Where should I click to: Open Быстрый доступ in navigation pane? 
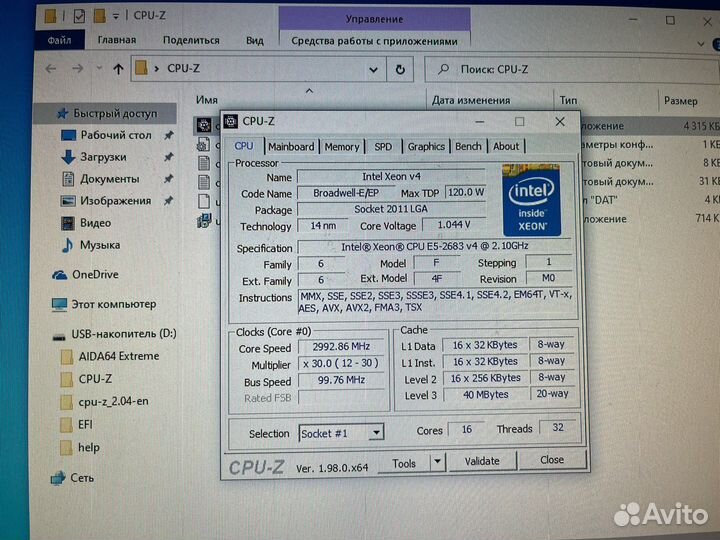(x=107, y=113)
